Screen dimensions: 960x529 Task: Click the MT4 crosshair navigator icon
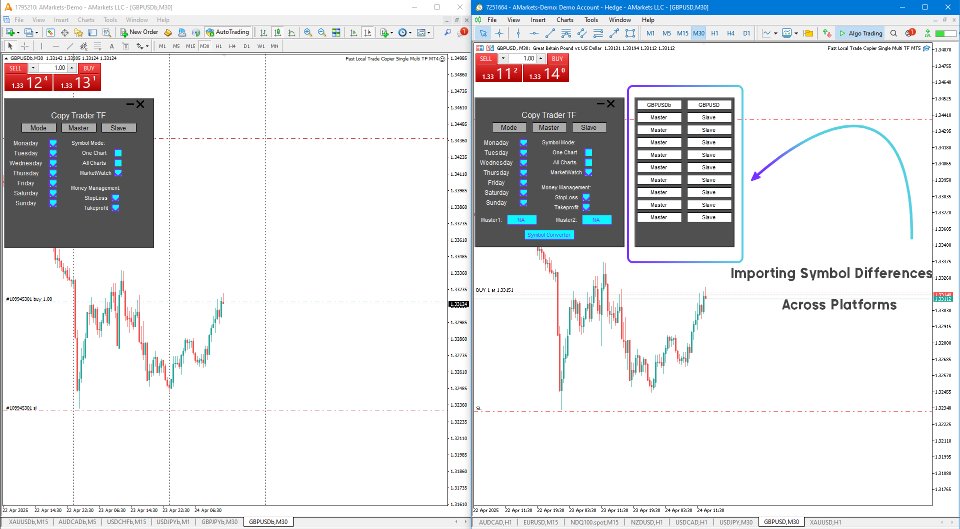(x=64, y=32)
